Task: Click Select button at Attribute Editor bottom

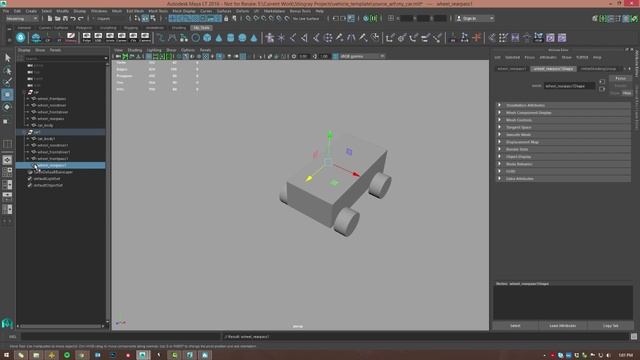Action: click(515, 326)
